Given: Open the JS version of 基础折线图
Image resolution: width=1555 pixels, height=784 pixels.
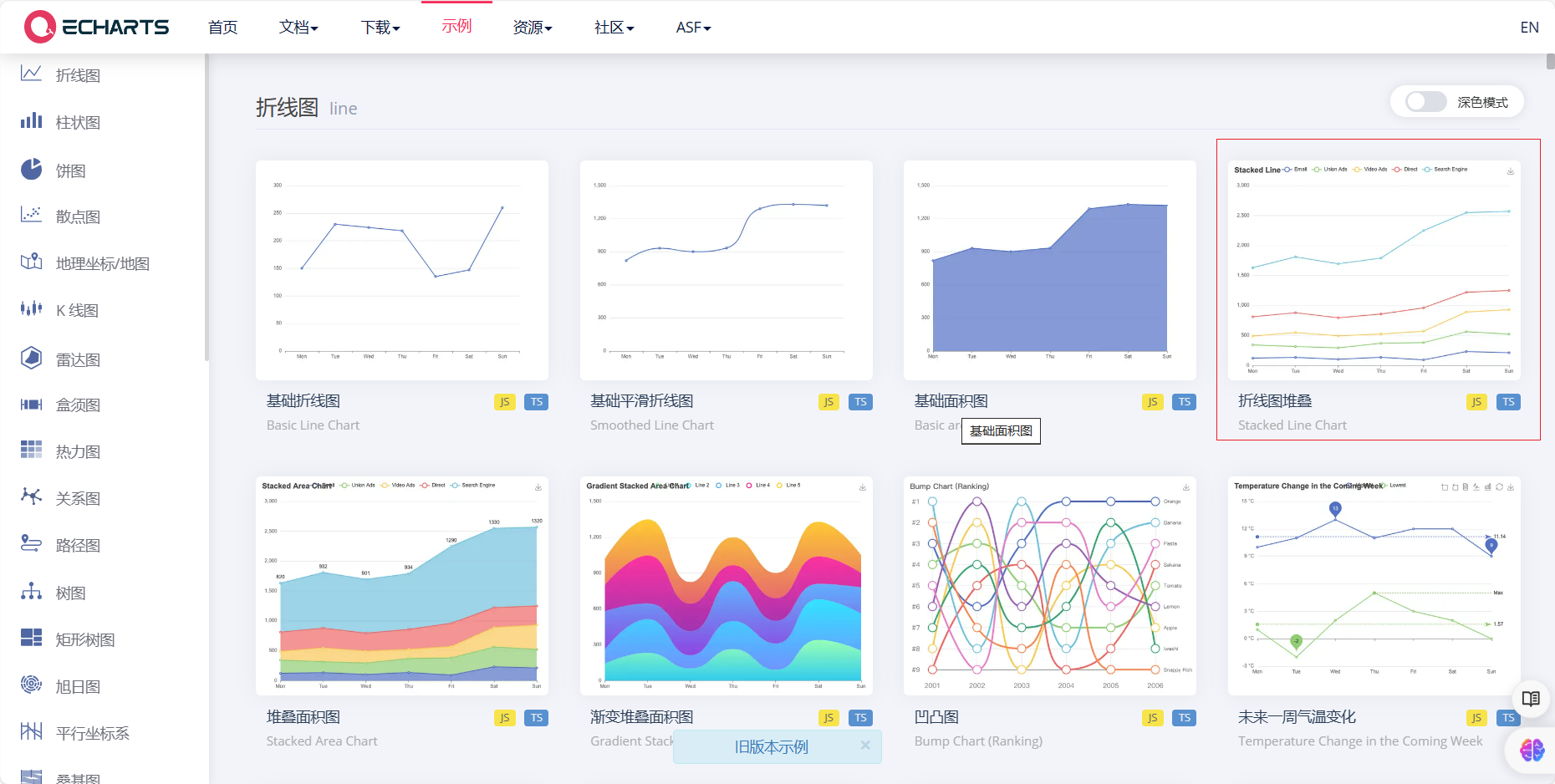Looking at the screenshot, I should coord(504,401).
